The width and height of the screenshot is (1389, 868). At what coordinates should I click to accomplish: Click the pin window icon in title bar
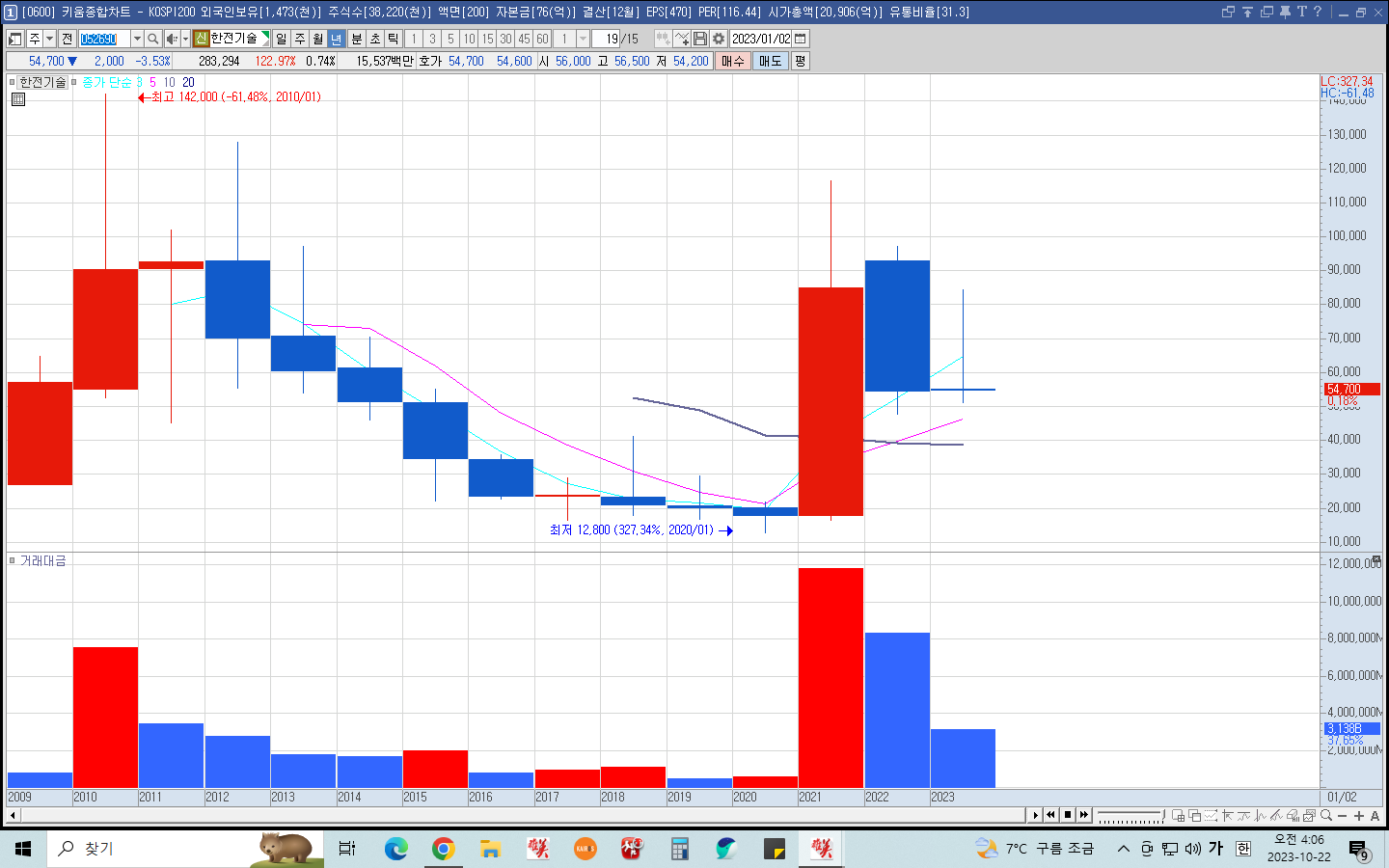pyautogui.click(x=1285, y=12)
